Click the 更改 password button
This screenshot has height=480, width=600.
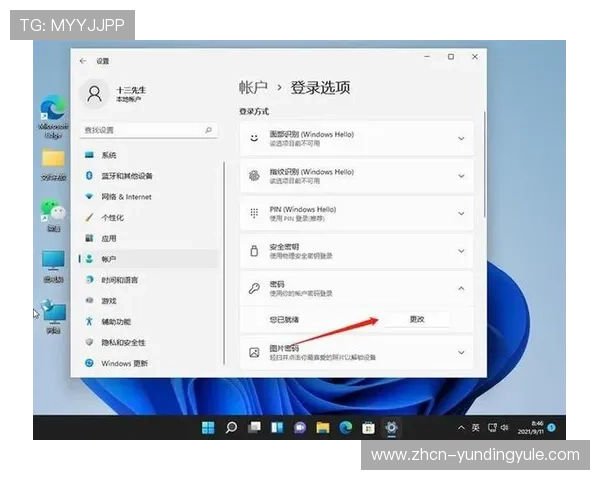tap(417, 319)
